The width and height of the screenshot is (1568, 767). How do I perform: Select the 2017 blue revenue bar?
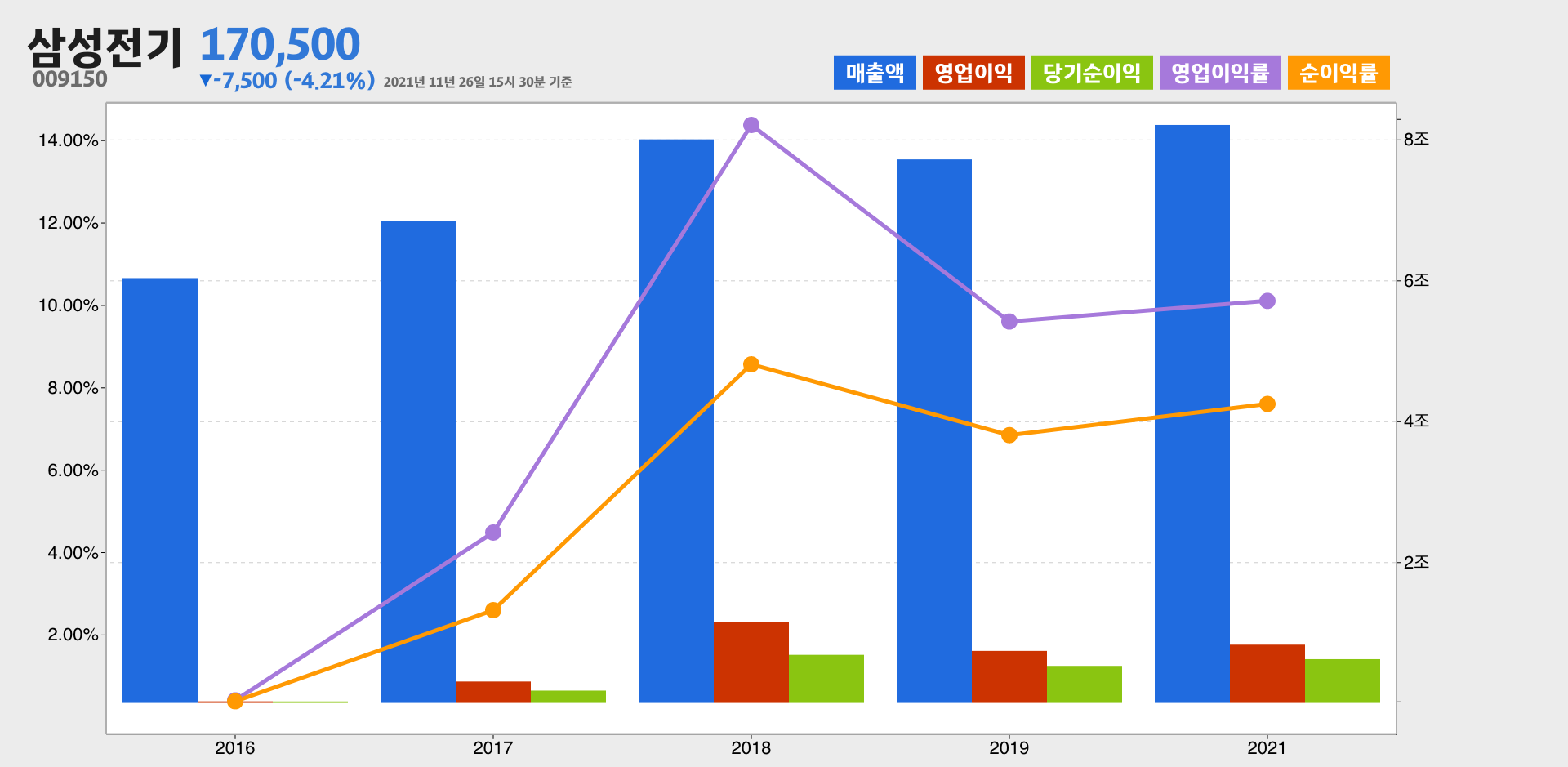point(418,462)
